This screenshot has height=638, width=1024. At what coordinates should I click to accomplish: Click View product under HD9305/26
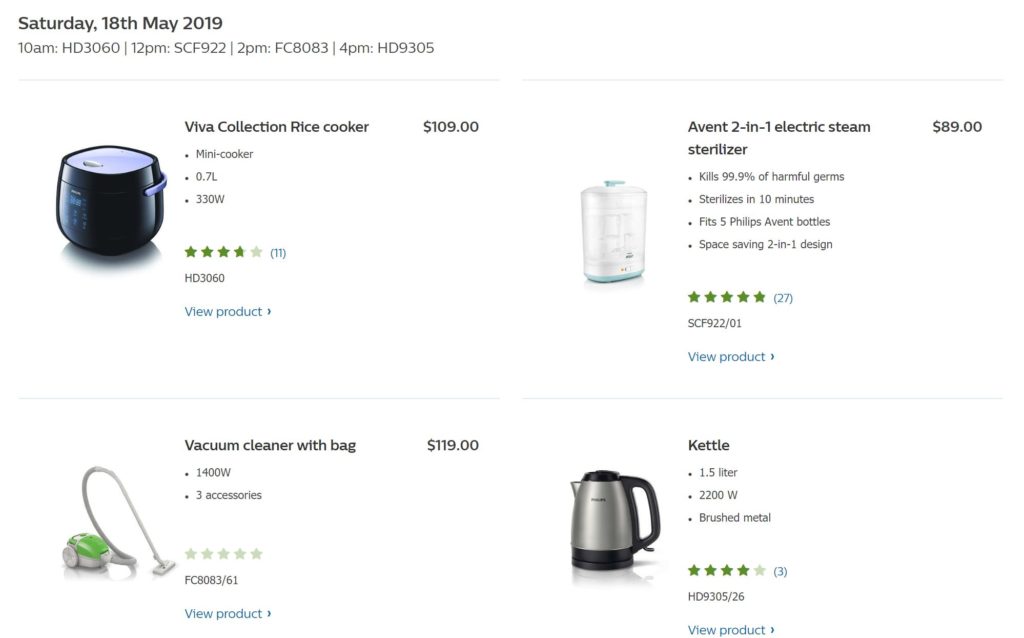click(730, 630)
